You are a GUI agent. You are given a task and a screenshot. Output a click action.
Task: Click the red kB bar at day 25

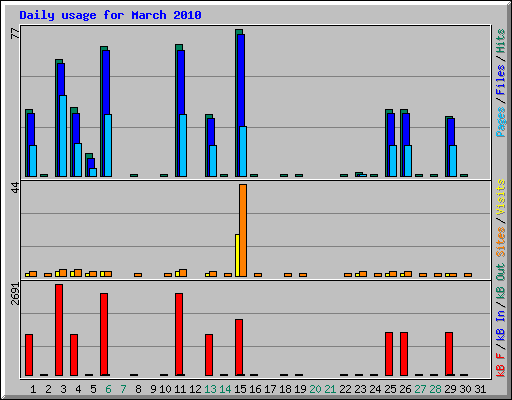(x=389, y=354)
